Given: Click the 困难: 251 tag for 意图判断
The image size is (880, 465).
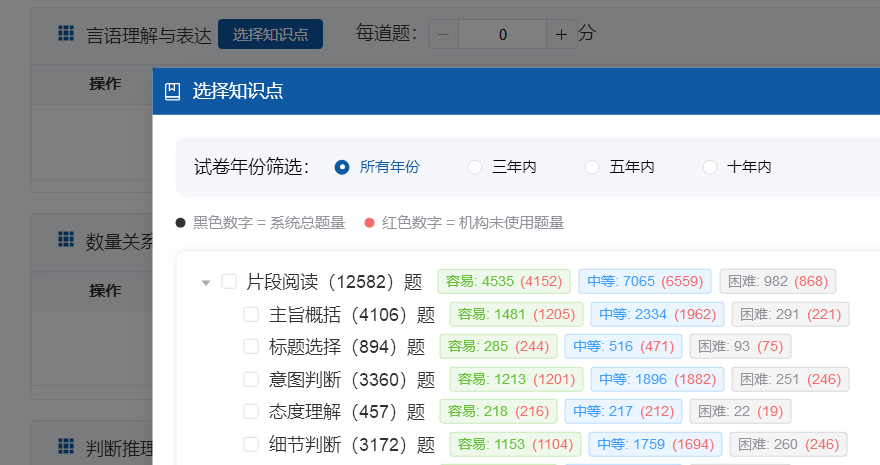Looking at the screenshot, I should pos(790,379).
